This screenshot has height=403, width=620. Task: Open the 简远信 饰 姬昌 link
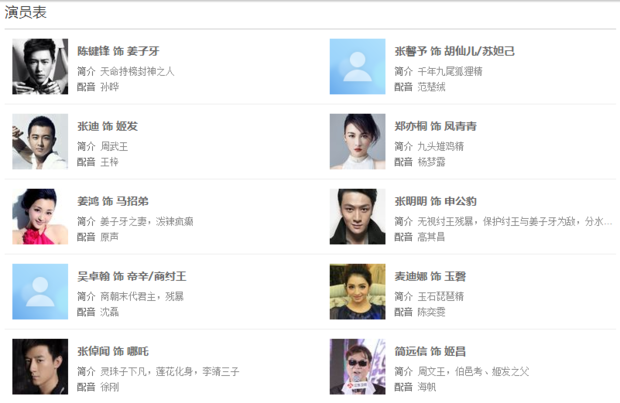tap(430, 351)
